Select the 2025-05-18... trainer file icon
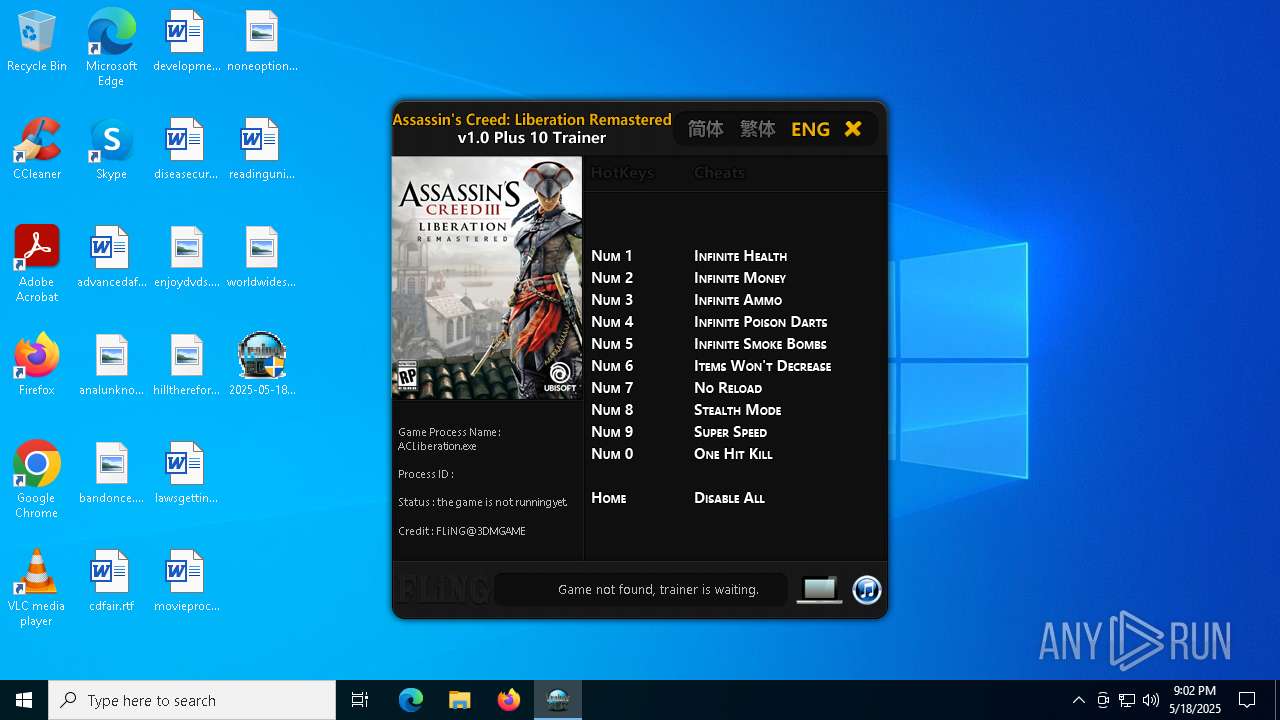1280x720 pixels. pos(261,366)
